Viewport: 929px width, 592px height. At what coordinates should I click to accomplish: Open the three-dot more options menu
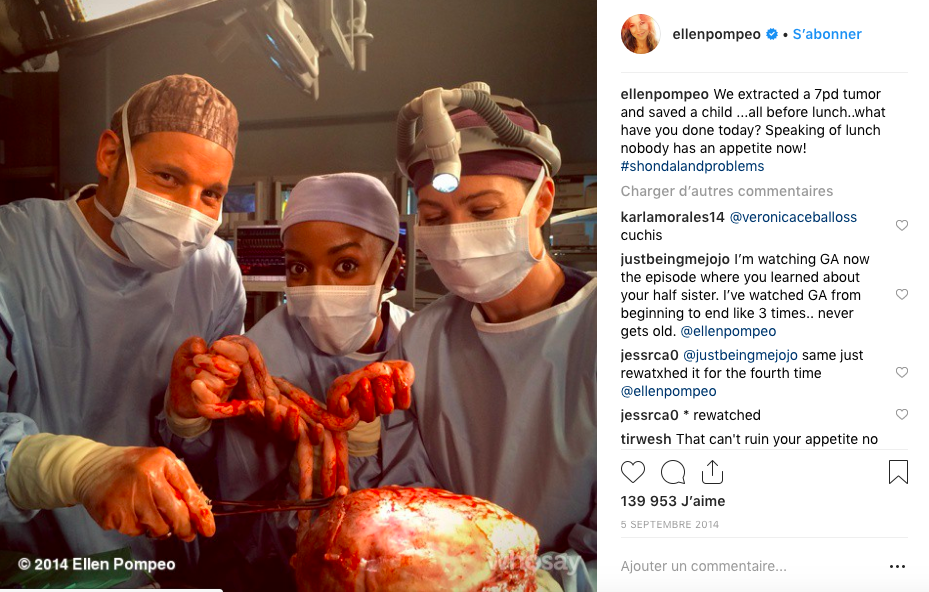(x=898, y=567)
